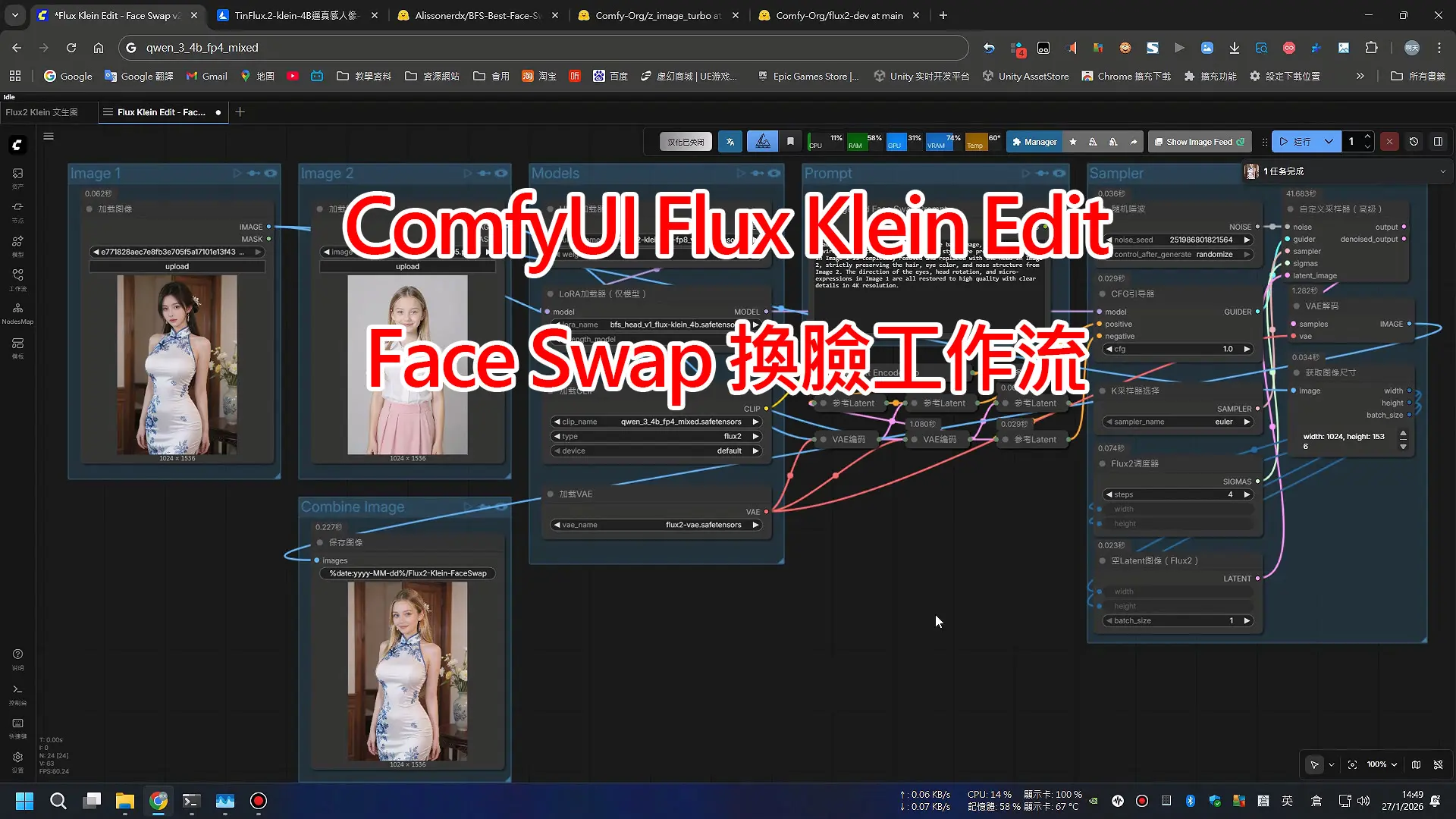The width and height of the screenshot is (1456, 819).
Task: Open lora_name bfs_head_v1 combo box
Action: [x=657, y=325]
